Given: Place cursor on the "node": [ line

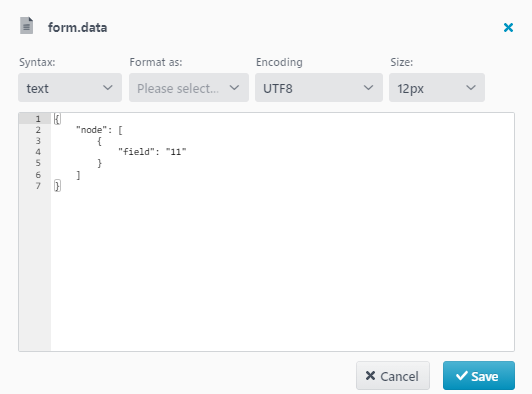Looking at the screenshot, I should [x=99, y=130].
